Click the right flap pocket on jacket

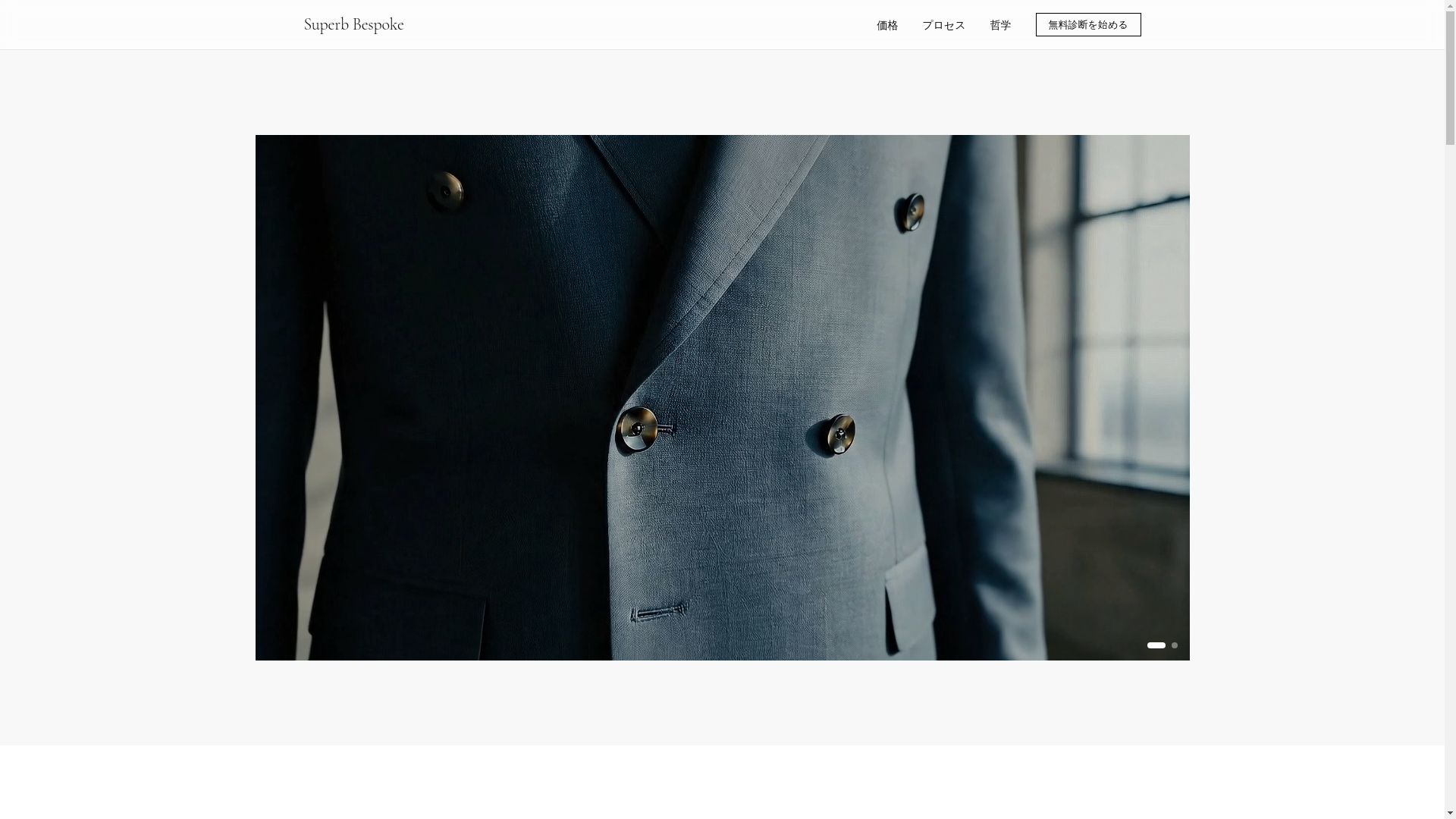coord(908,601)
